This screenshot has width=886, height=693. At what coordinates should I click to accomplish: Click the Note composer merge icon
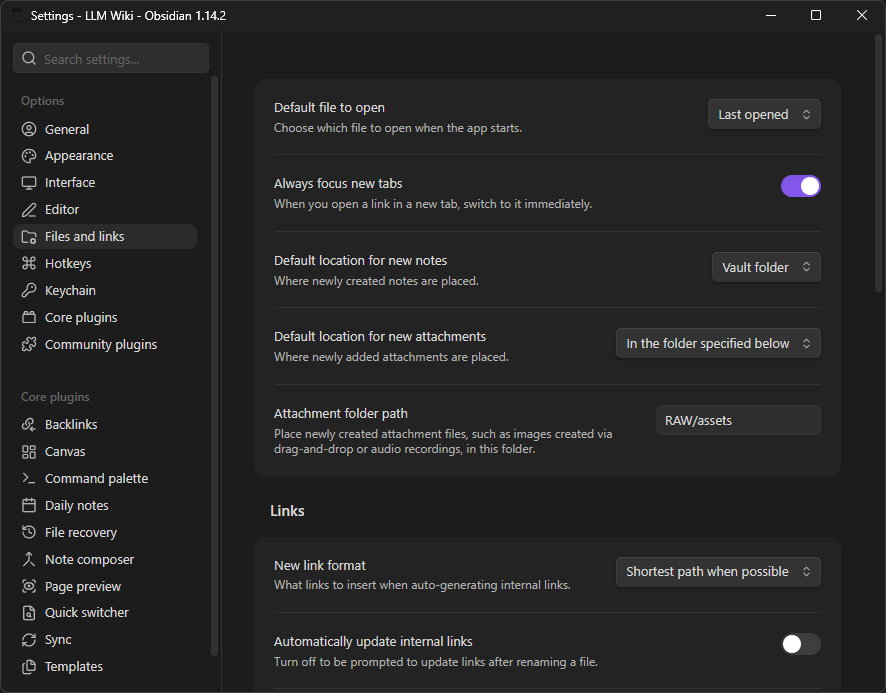(29, 560)
